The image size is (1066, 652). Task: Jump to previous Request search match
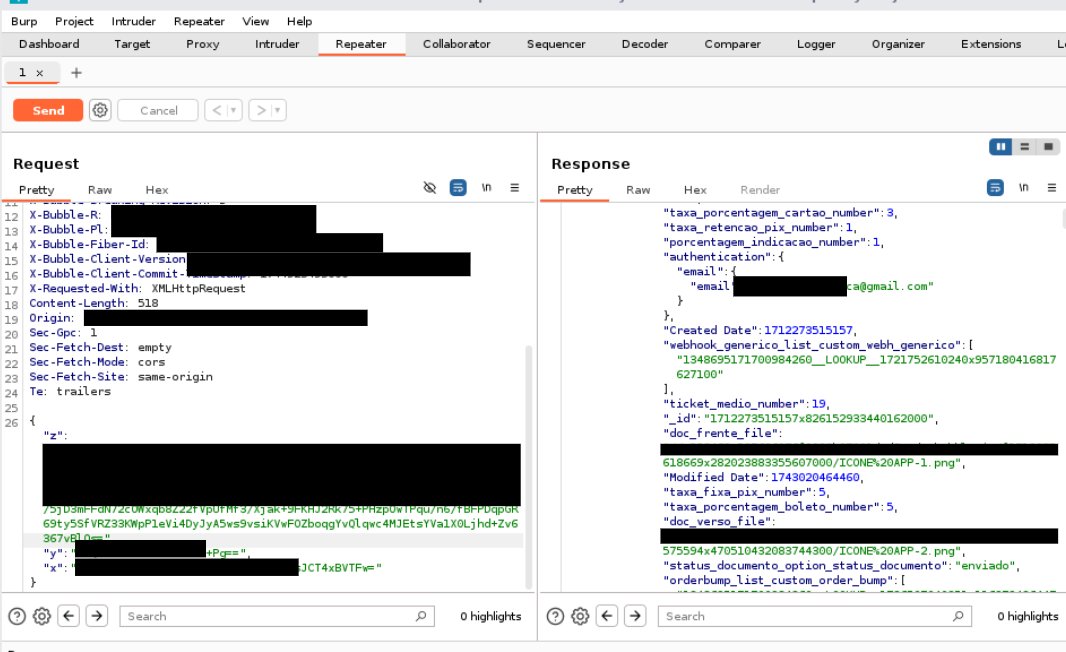pyautogui.click(x=69, y=616)
